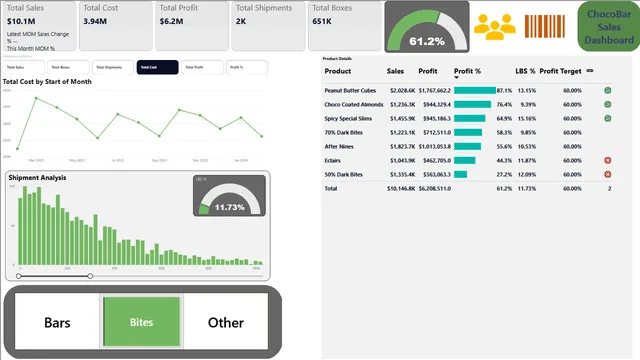The height and width of the screenshot is (360, 640).
Task: Sort table by the Product column header
Action: click(x=338, y=71)
